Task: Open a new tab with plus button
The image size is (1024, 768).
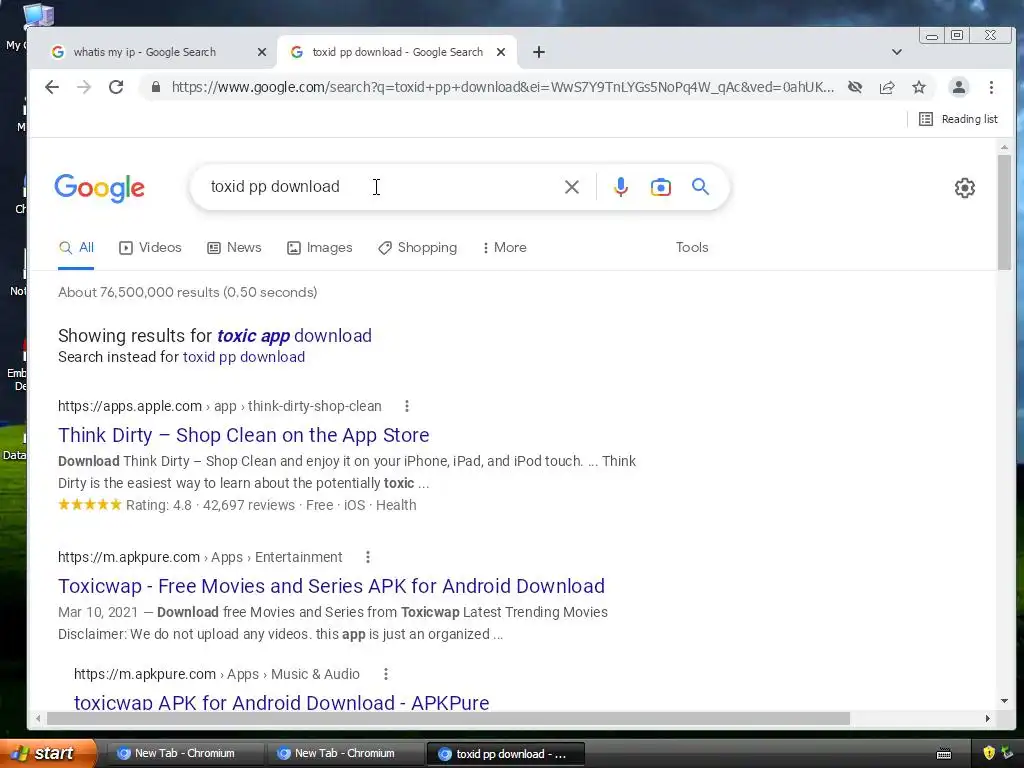Action: [539, 52]
